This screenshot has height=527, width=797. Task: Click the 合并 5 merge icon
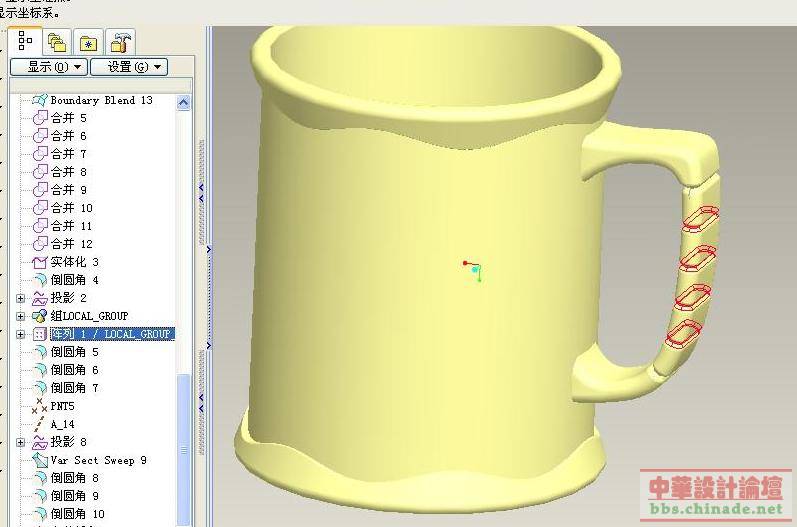point(40,118)
